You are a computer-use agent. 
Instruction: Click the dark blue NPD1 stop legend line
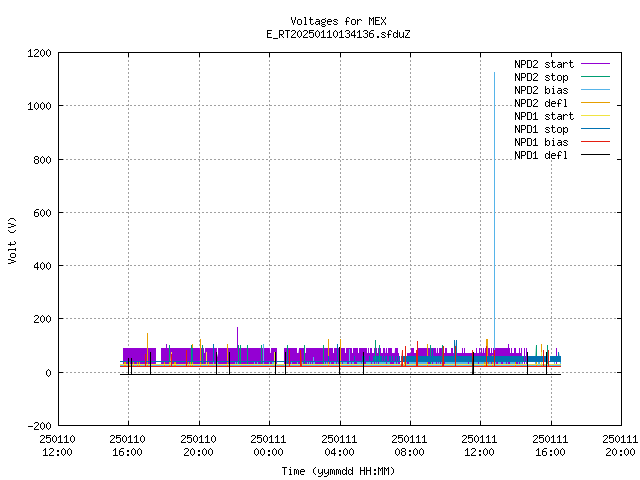[x=596, y=129]
